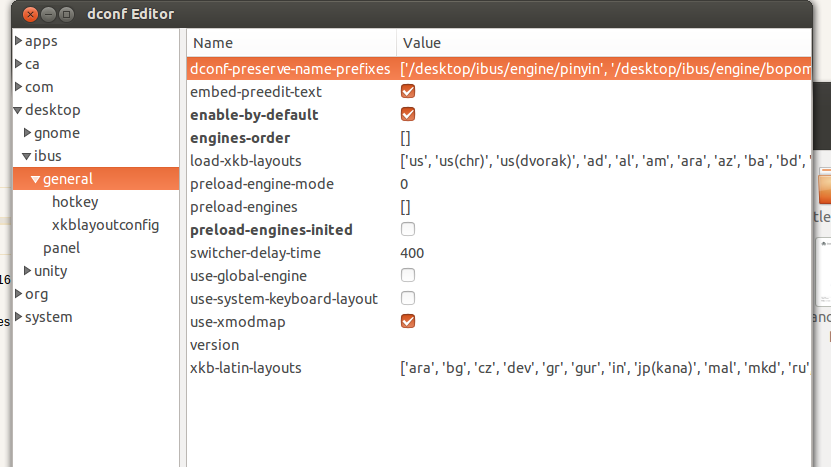
Task: Check the use-global-engine checkbox
Action: (408, 275)
